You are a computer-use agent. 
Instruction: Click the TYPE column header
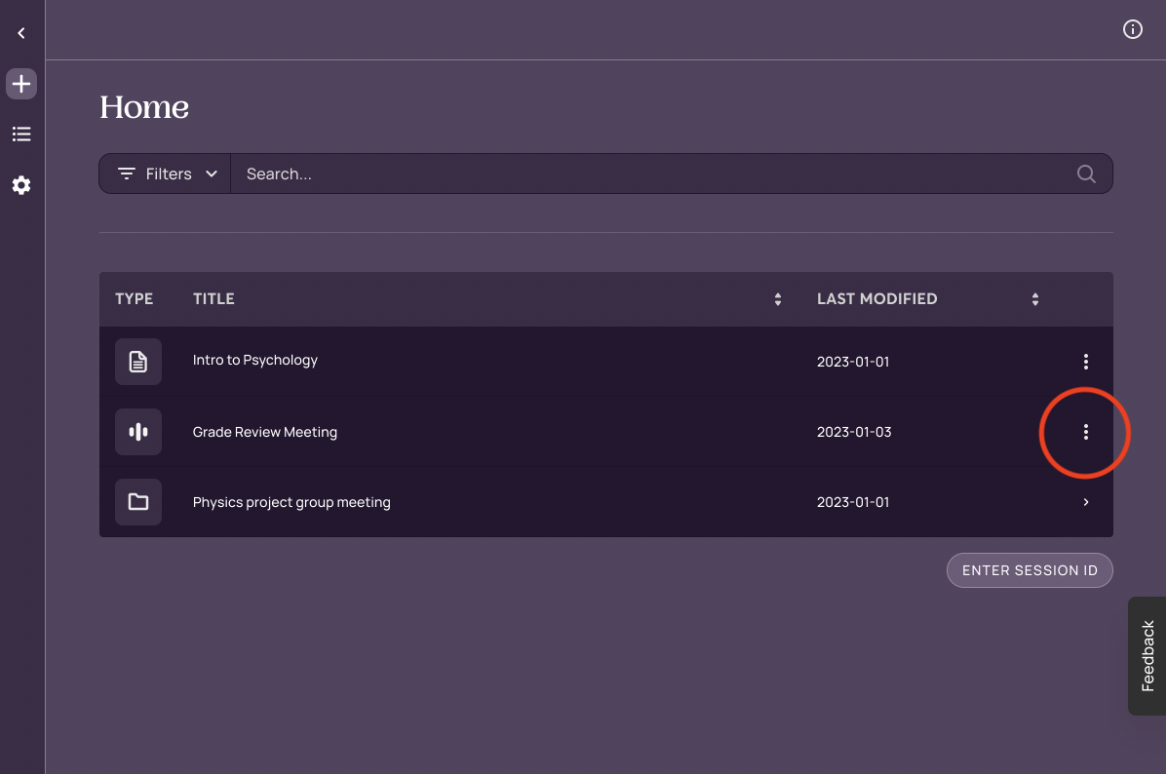[134, 299]
